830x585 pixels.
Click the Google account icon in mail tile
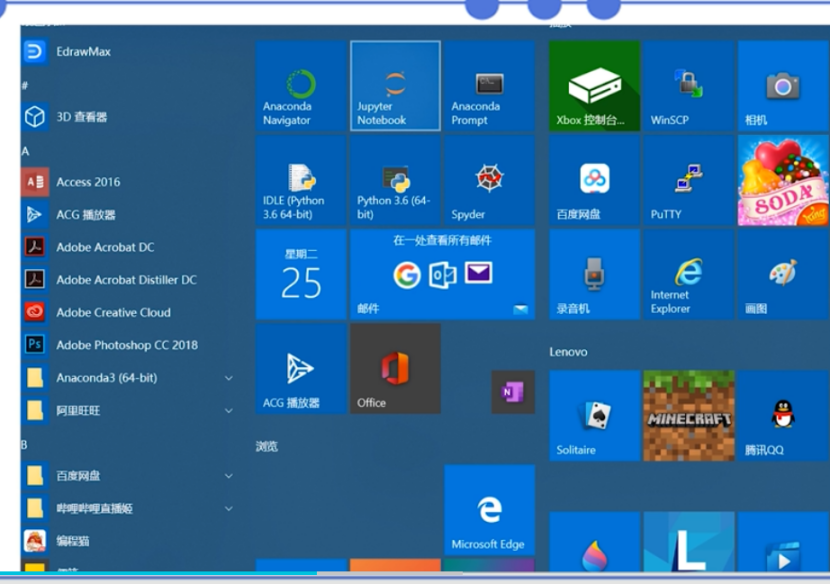point(407,275)
